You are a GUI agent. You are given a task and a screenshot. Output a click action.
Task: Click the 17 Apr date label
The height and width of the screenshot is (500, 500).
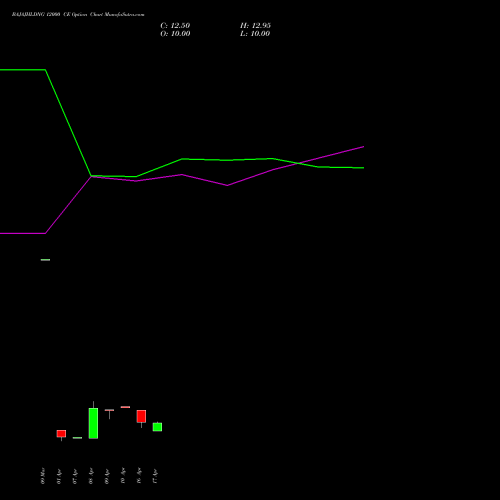click(155, 476)
